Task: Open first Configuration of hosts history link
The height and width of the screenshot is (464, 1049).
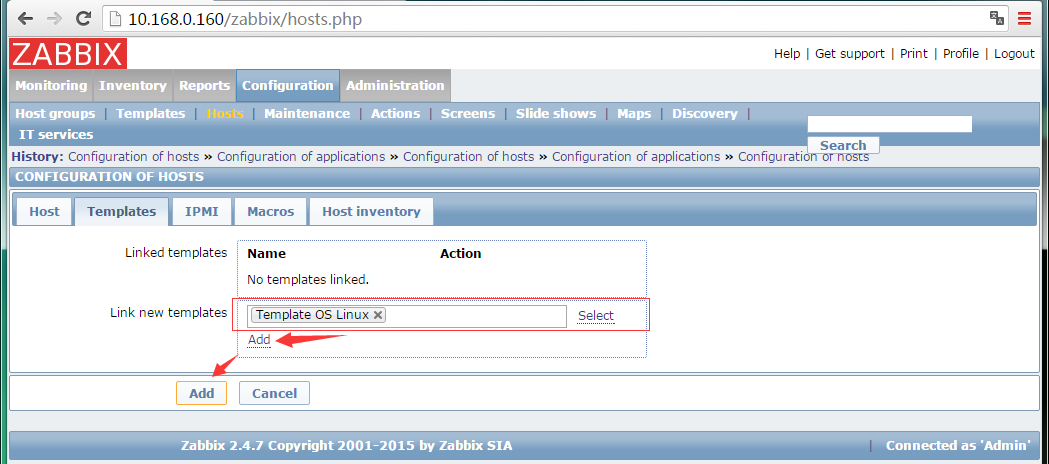Action: (x=134, y=156)
